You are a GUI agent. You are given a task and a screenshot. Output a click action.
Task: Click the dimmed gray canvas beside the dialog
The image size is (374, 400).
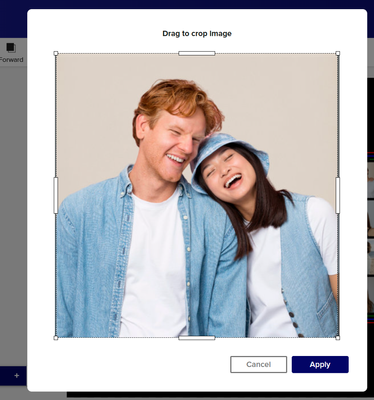(13, 217)
